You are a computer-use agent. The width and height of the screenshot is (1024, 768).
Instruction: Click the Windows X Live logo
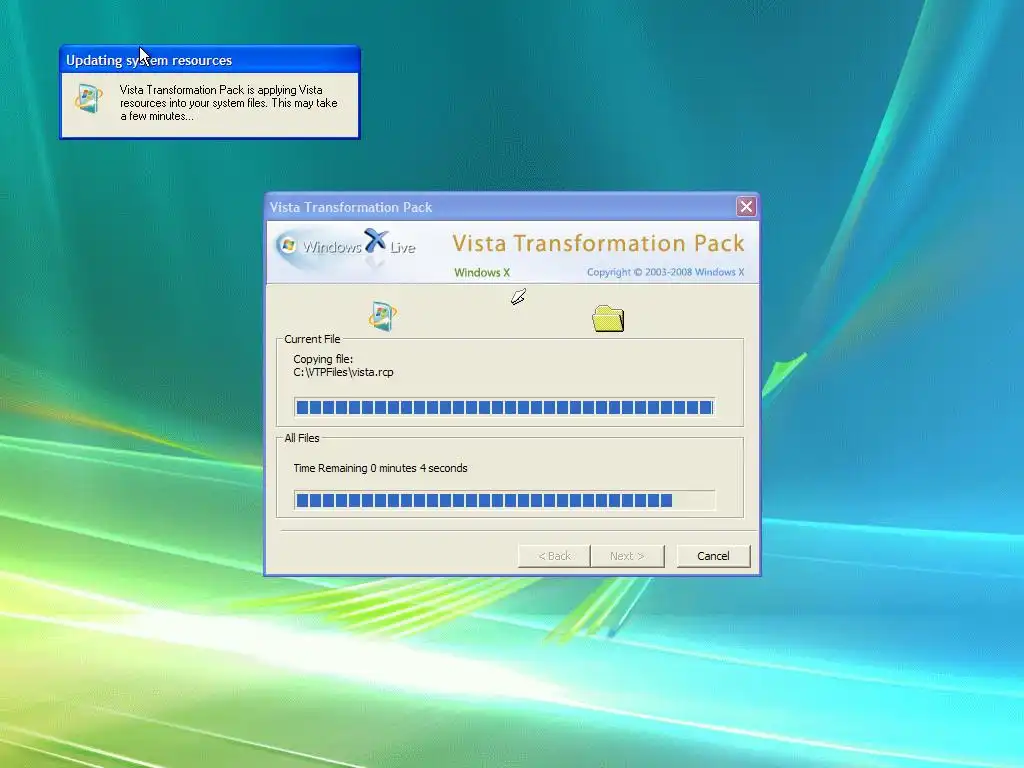tap(346, 246)
